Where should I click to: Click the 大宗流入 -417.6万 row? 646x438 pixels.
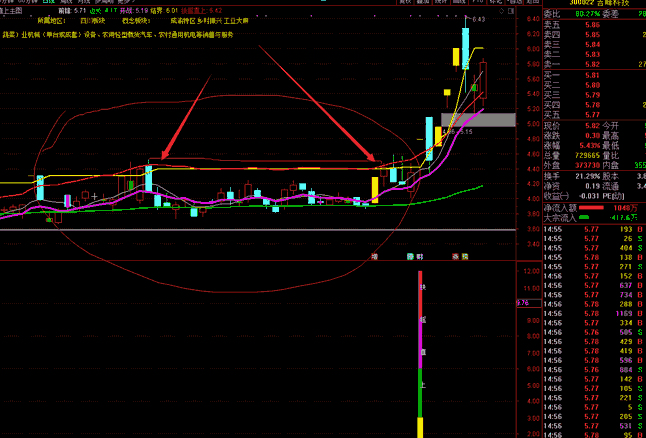pyautogui.click(x=595, y=218)
